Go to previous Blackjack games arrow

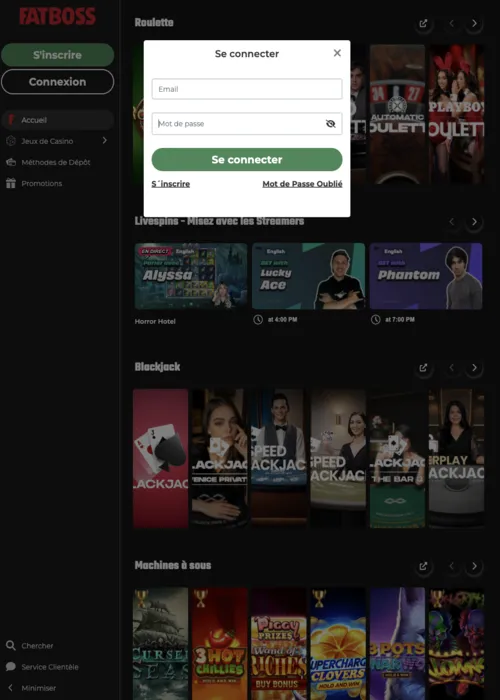(x=452, y=368)
